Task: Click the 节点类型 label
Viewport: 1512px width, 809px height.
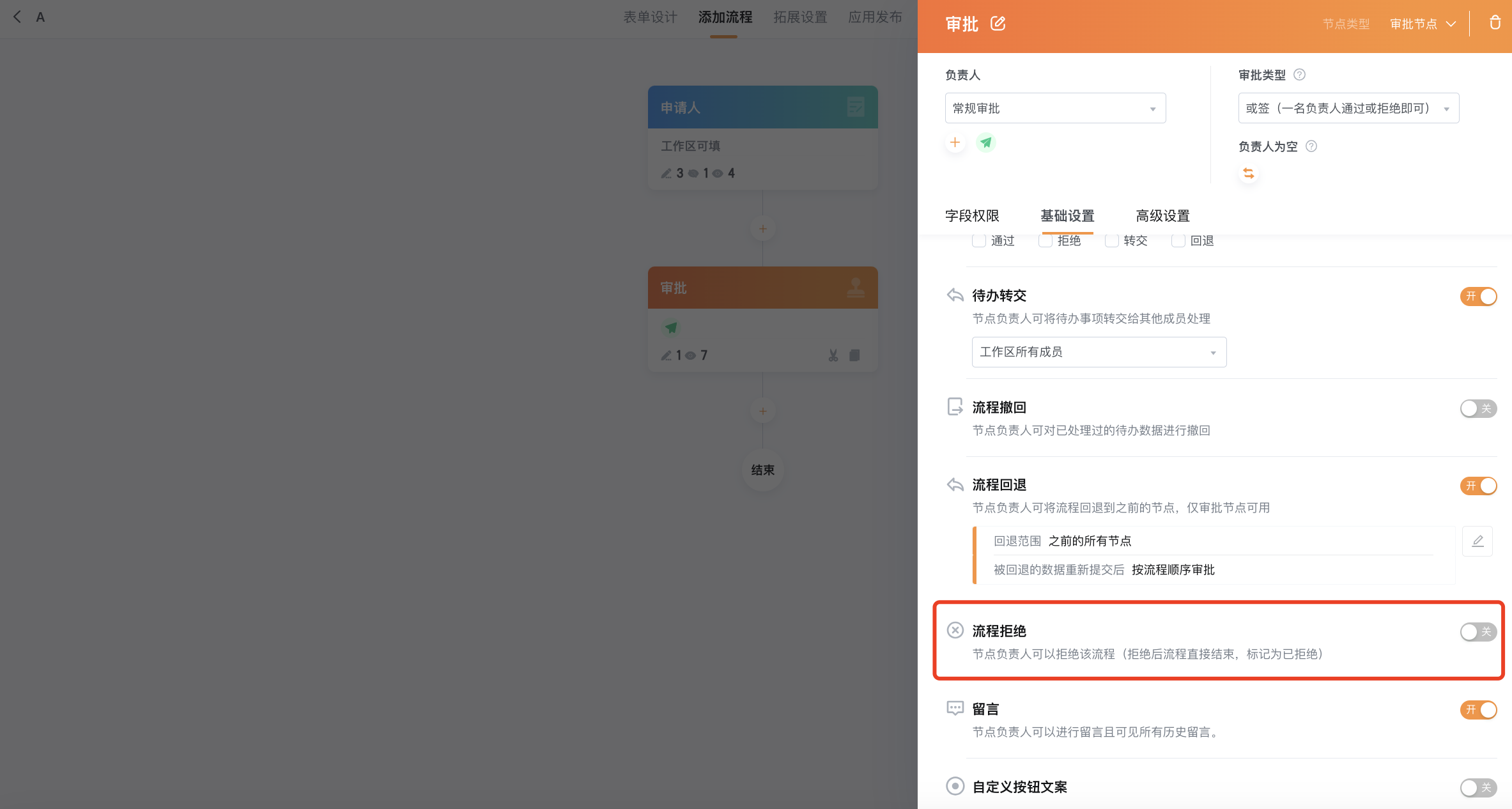Action: tap(1346, 24)
